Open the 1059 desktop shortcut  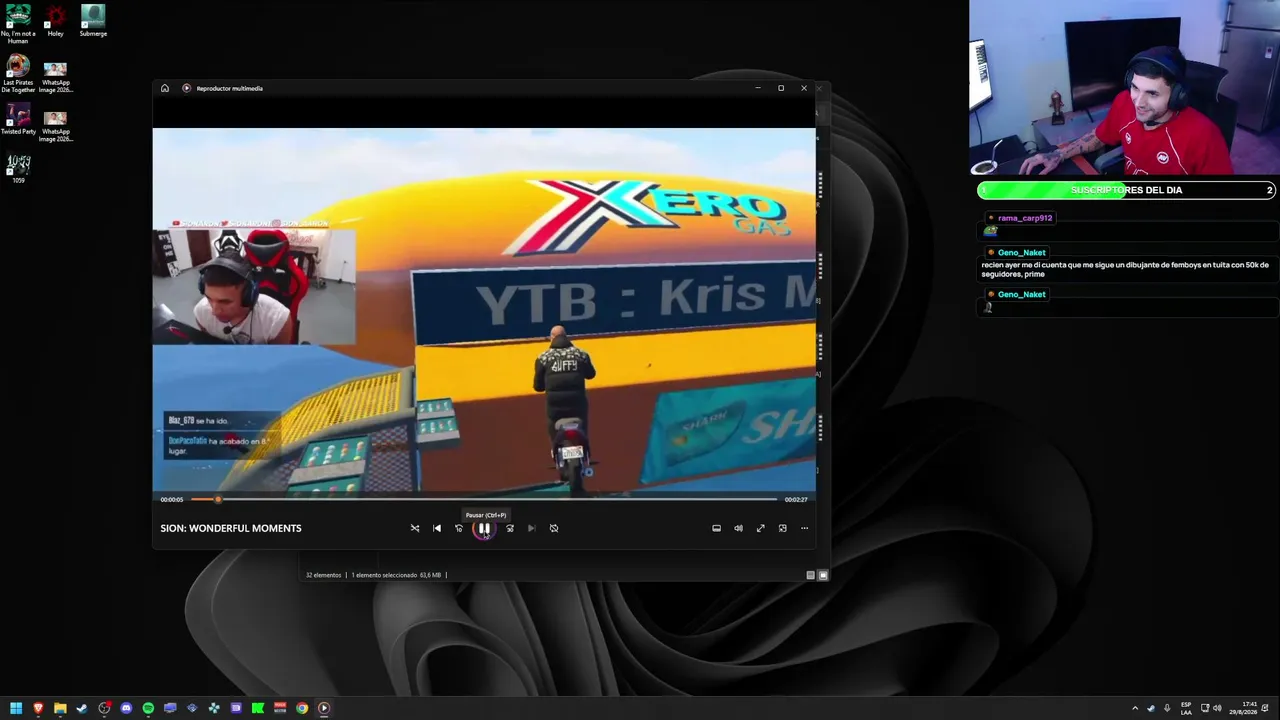click(x=18, y=167)
